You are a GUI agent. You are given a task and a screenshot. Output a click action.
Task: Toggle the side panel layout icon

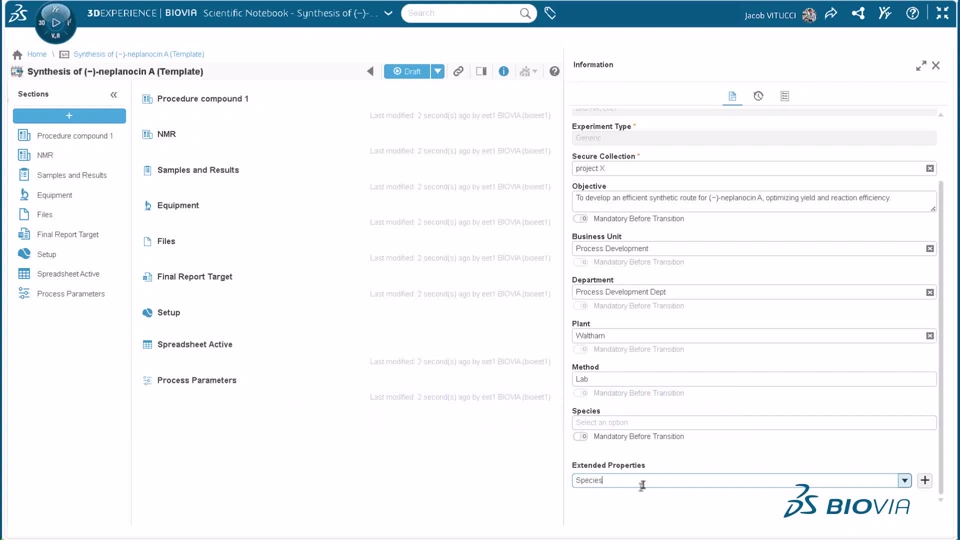(x=481, y=72)
